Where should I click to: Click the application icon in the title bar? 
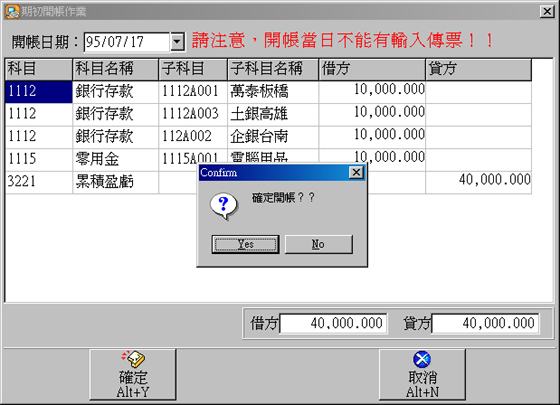click(x=12, y=11)
